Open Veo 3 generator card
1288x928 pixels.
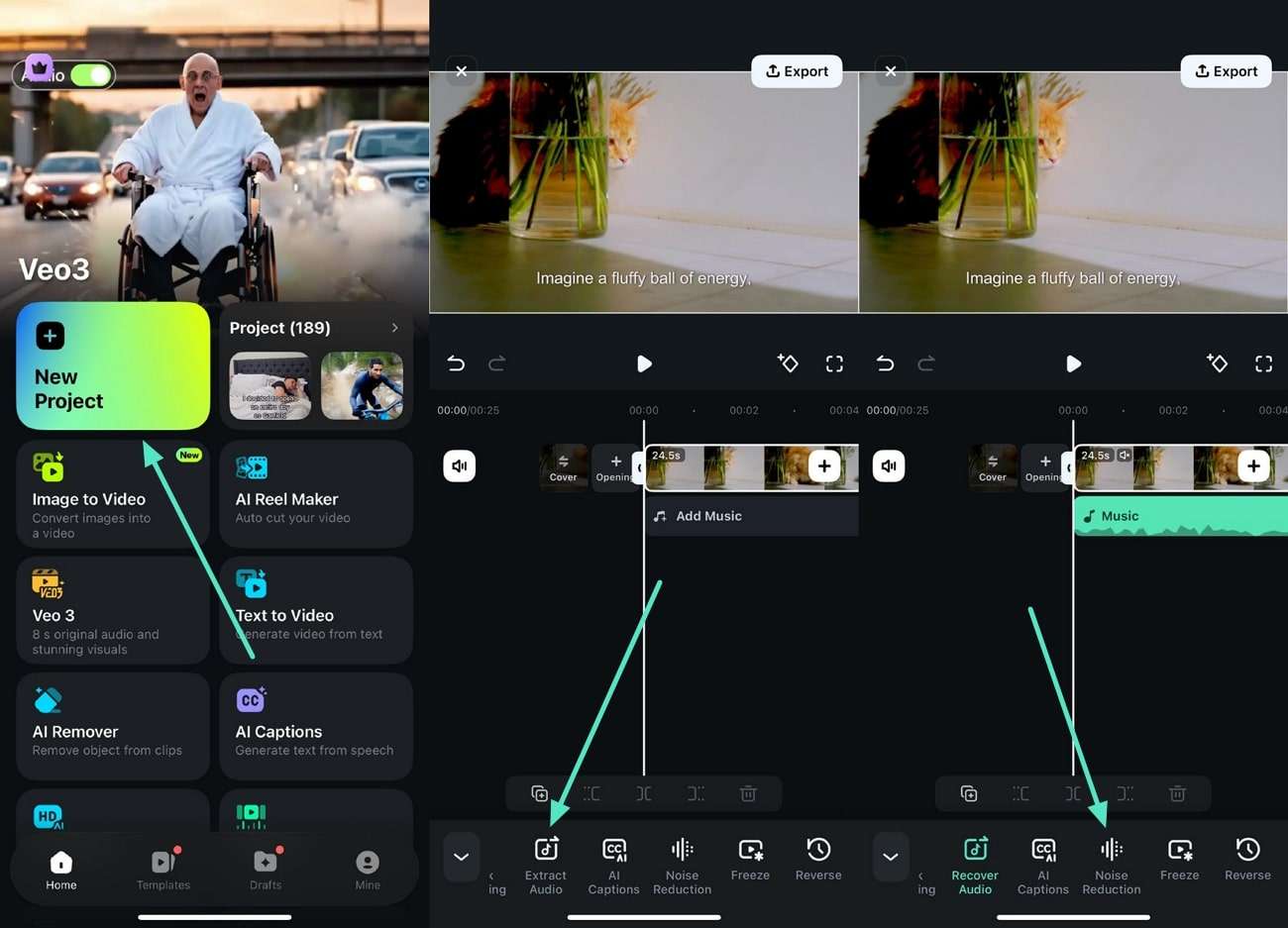point(113,610)
